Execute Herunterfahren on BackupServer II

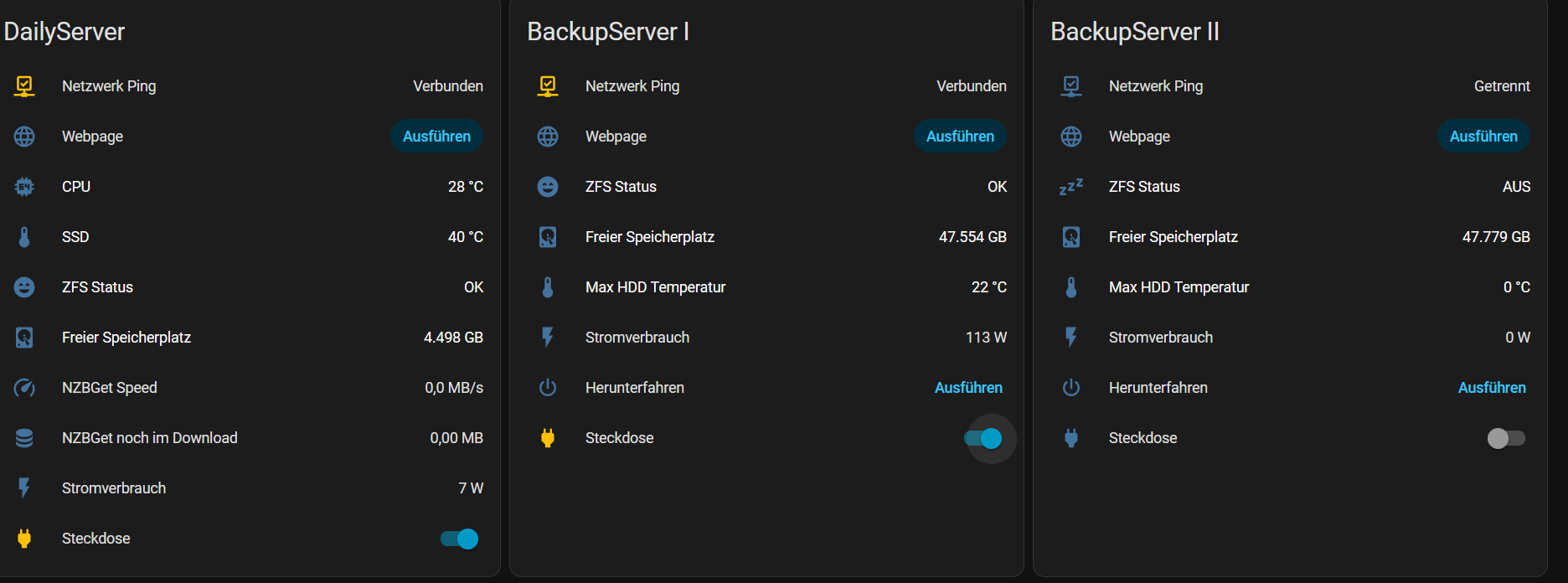(x=1492, y=388)
